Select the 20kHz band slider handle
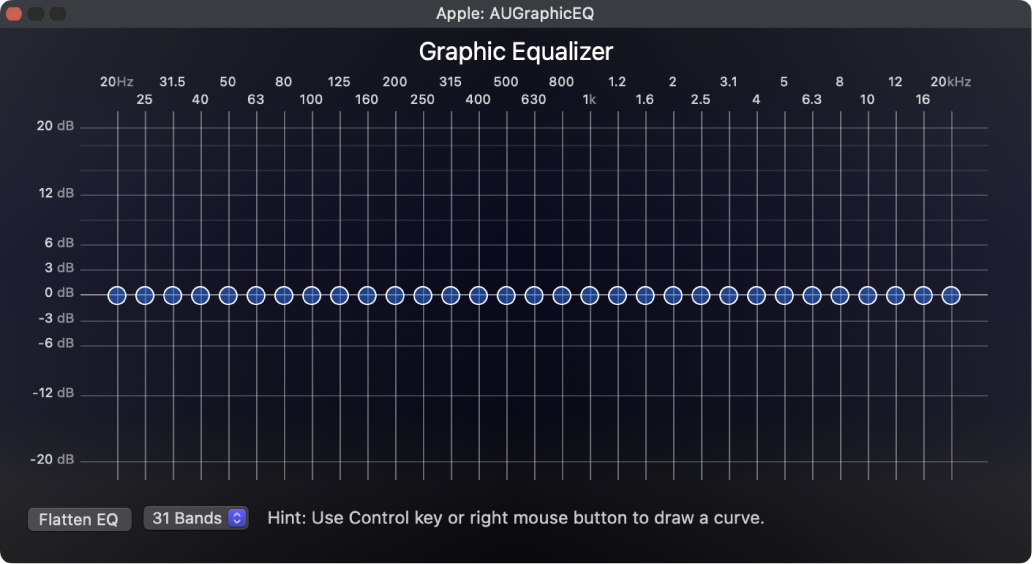The image size is (1032, 564). 951,295
